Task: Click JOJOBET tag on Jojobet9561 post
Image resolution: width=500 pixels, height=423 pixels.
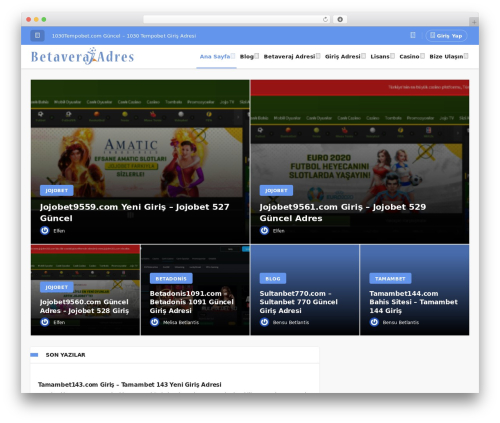Action: [276, 190]
